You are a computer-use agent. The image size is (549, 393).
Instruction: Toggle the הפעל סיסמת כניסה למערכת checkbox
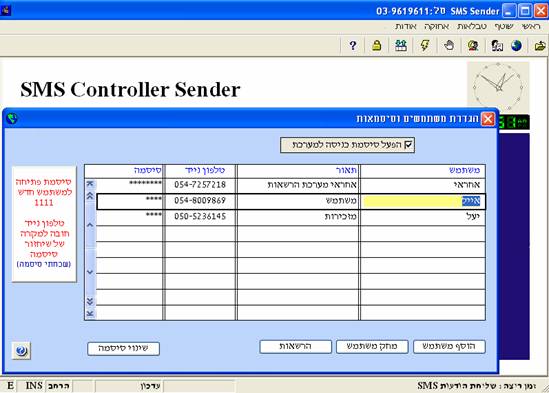408,145
